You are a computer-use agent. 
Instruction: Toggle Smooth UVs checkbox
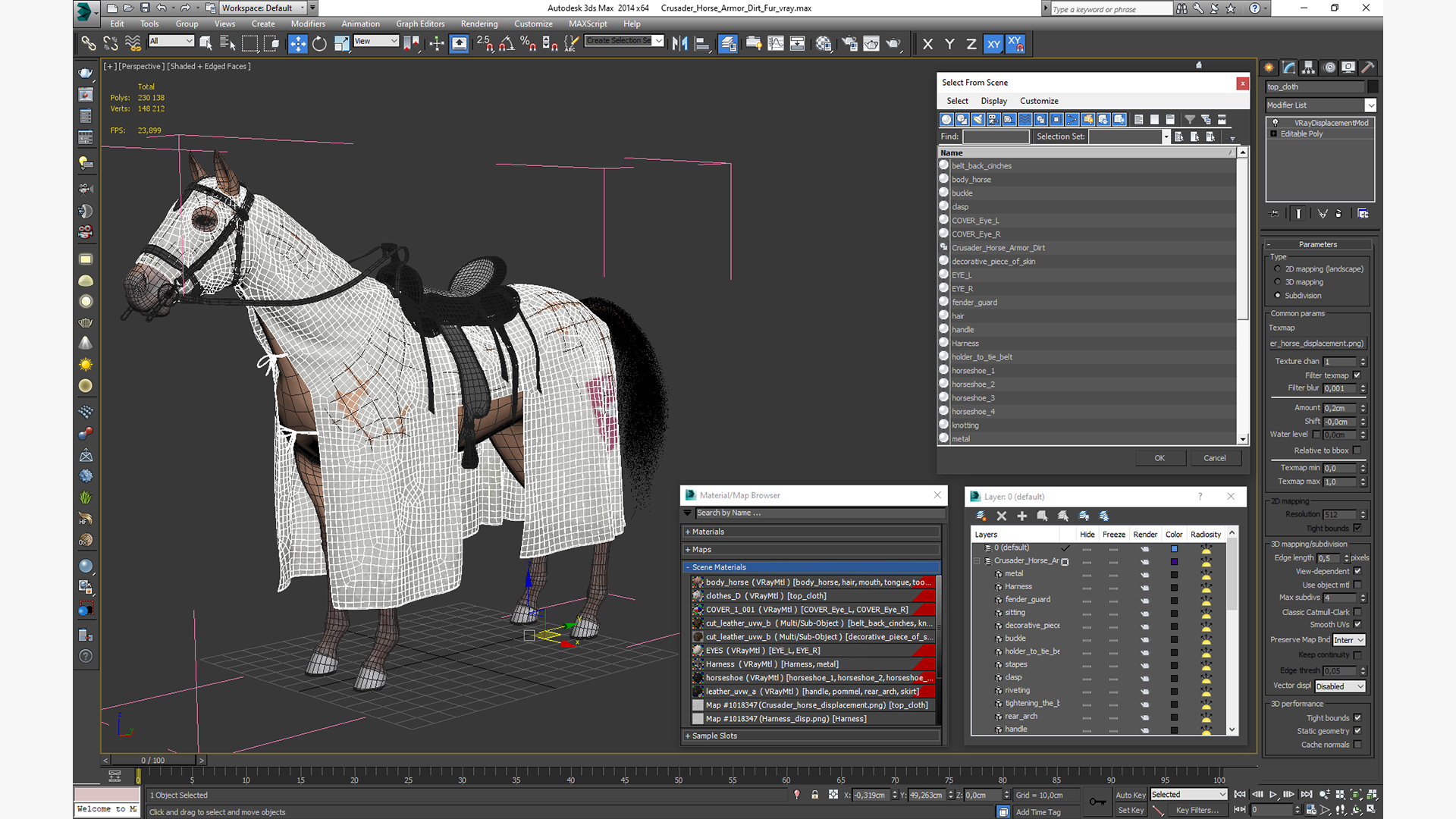click(x=1357, y=625)
